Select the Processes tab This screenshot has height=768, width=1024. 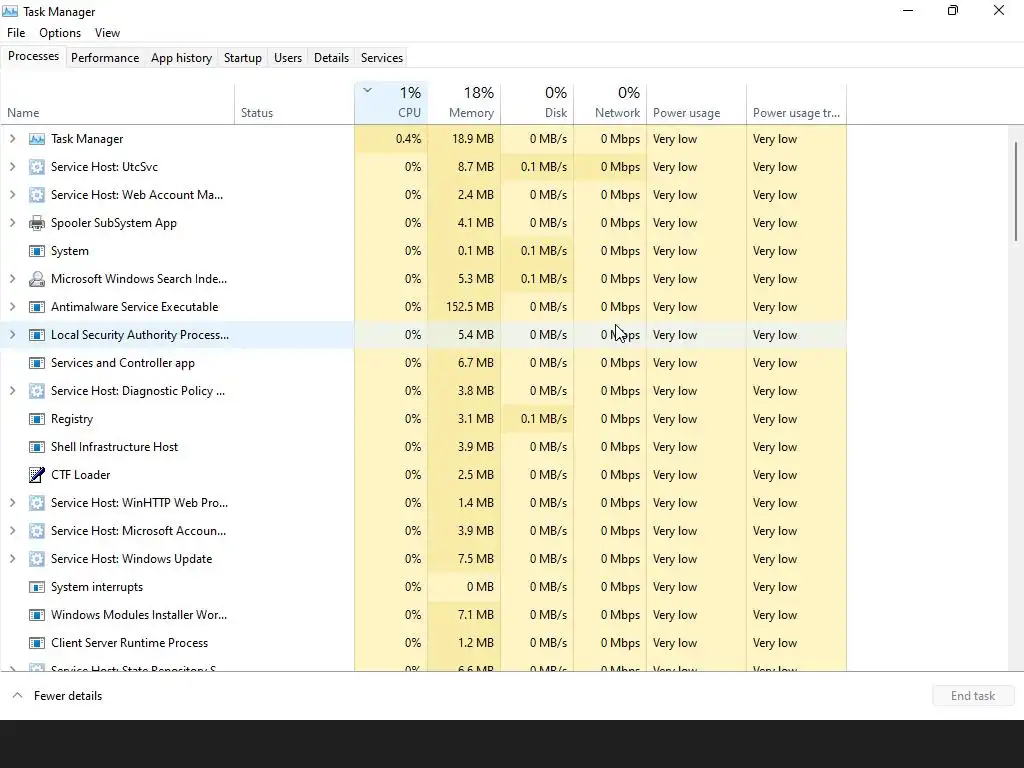coord(33,57)
